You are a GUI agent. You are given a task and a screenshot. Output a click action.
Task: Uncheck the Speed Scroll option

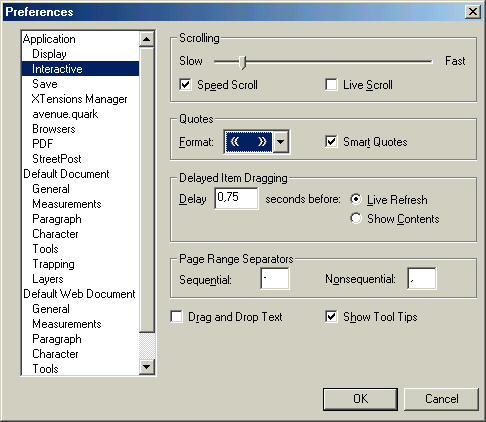click(x=185, y=85)
